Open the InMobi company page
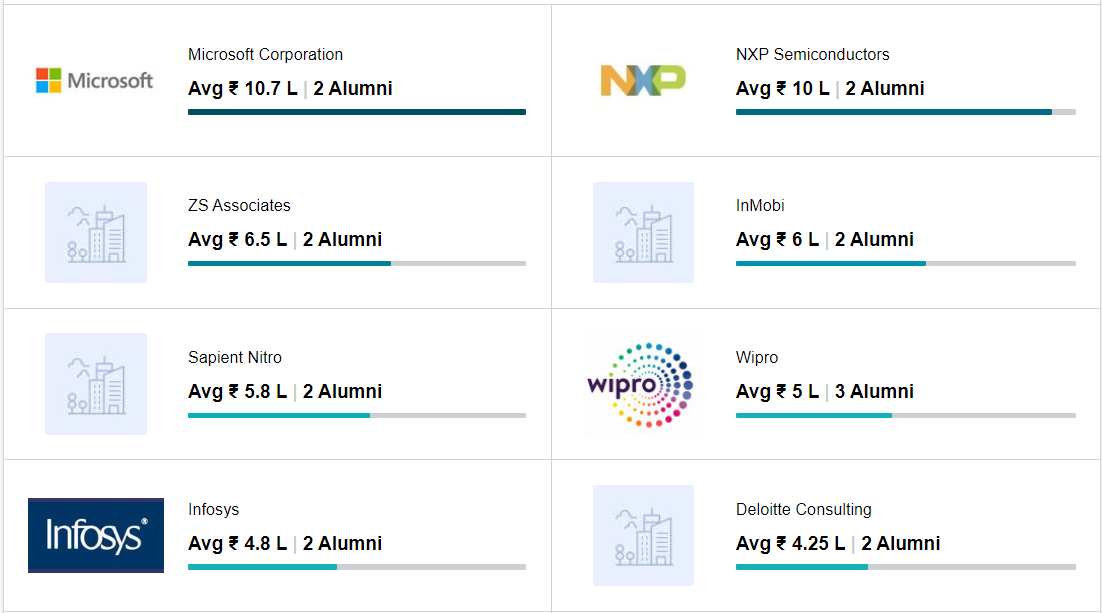 758,205
